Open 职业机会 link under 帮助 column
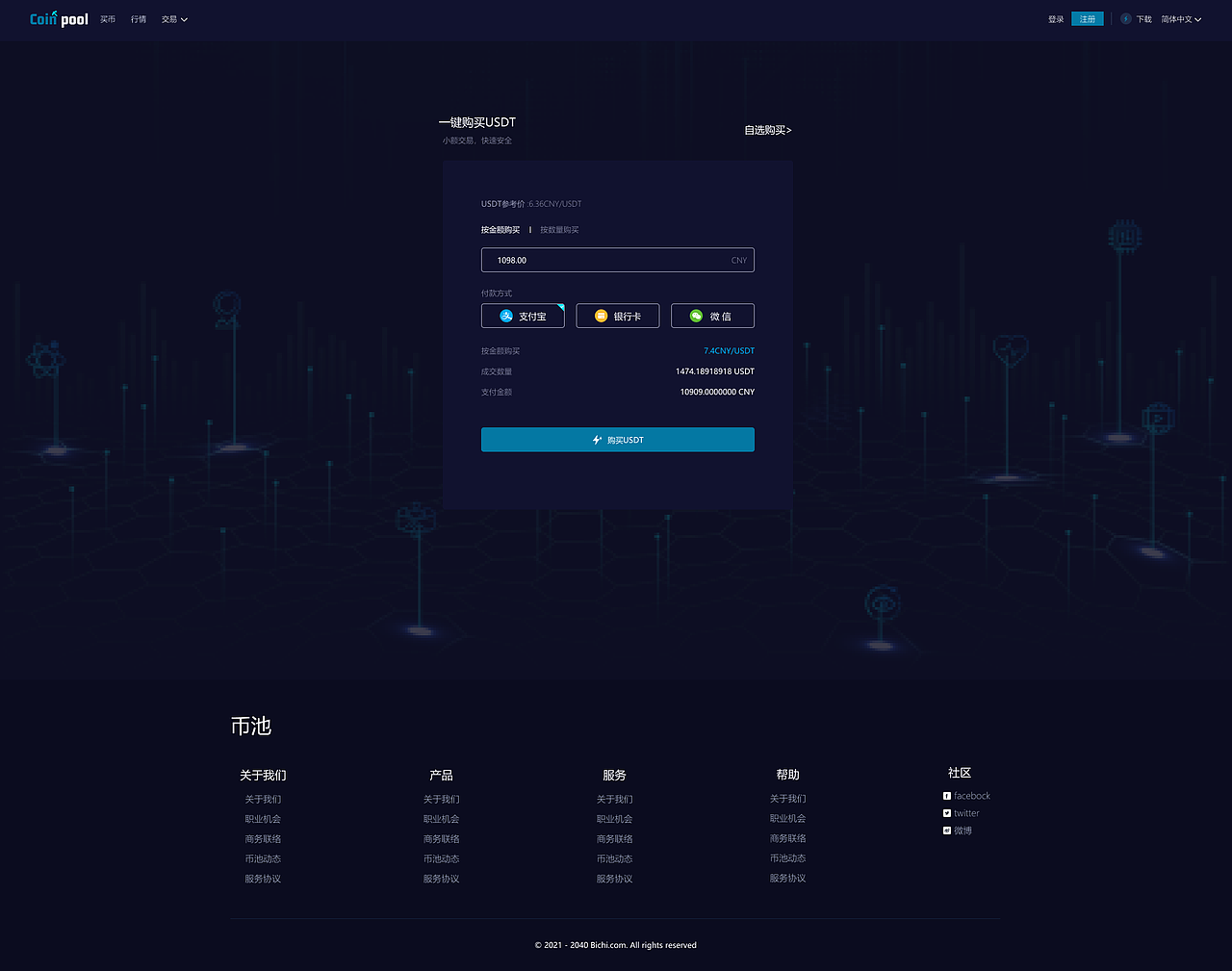 point(787,818)
